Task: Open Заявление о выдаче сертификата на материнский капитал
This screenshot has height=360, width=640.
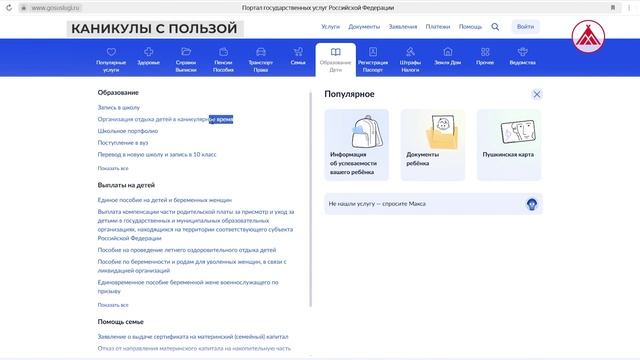Action: click(193, 337)
